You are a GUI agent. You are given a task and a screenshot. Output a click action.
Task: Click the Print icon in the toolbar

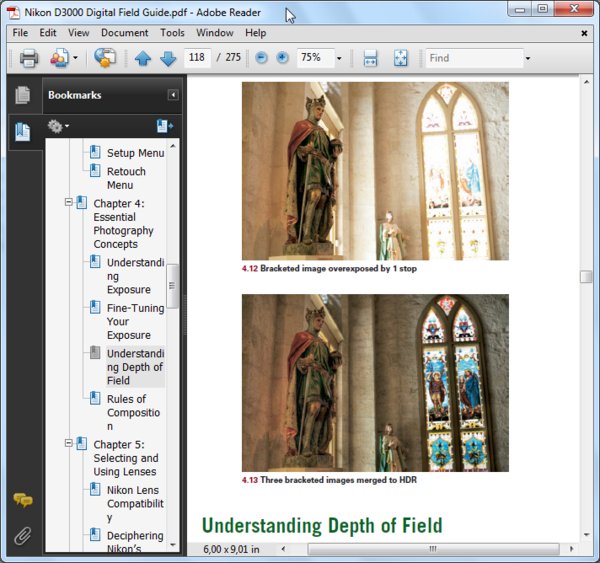pyautogui.click(x=29, y=58)
